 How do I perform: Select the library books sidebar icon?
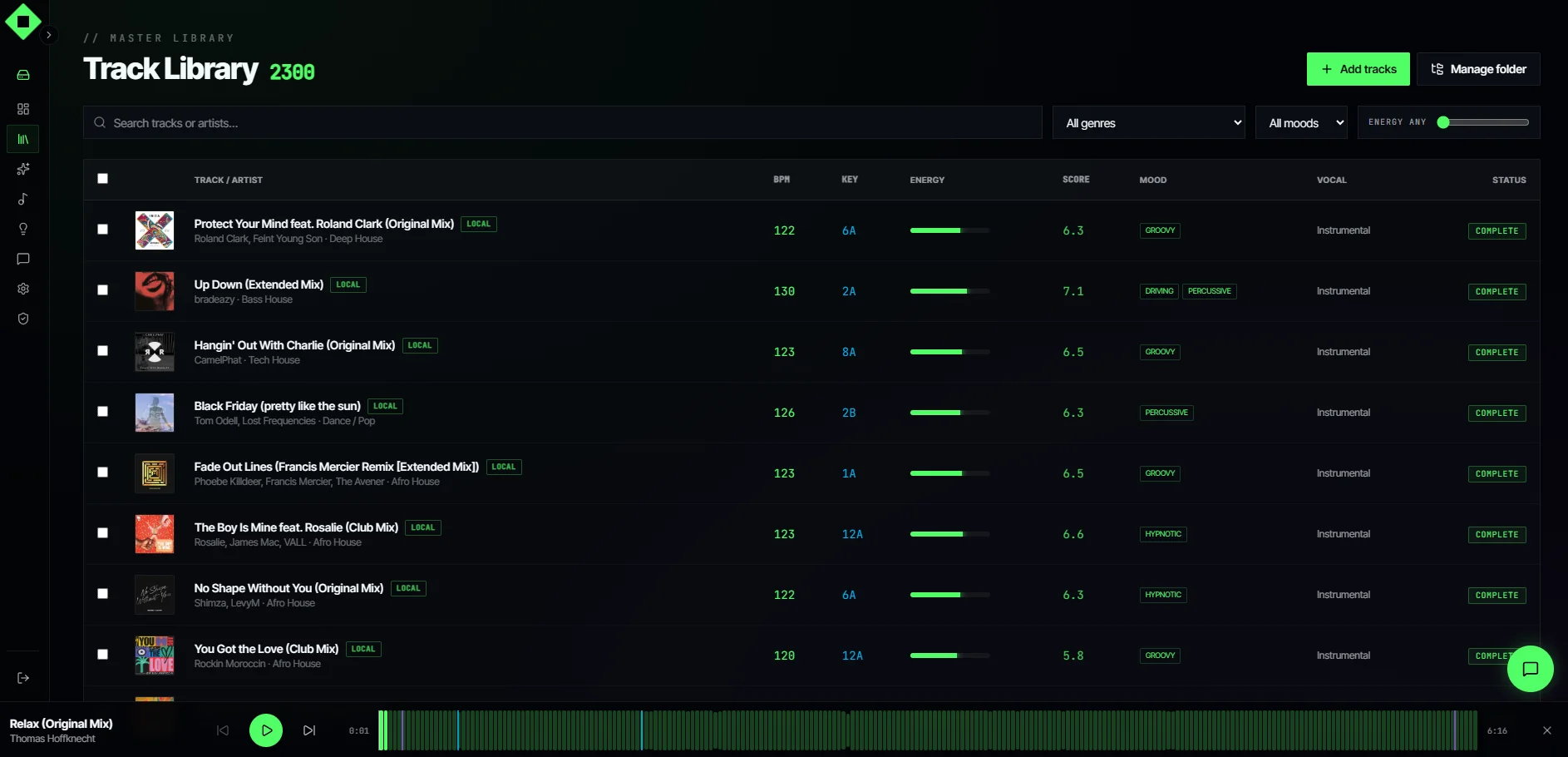(x=23, y=139)
